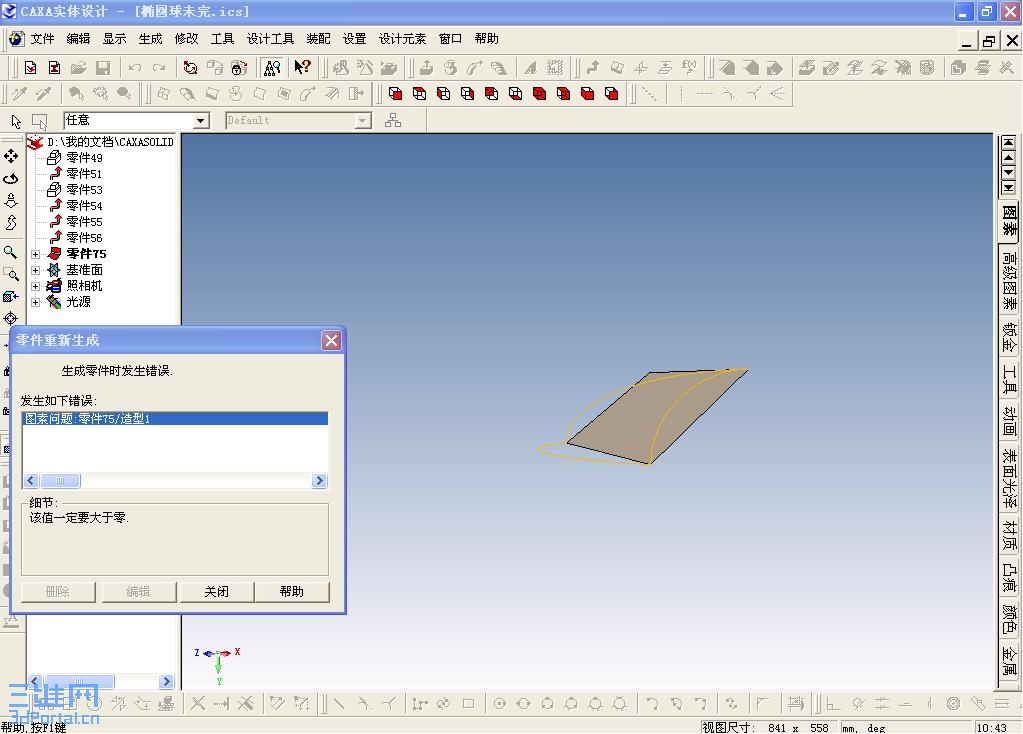Click the 删除 button in the dialog
Viewport: 1023px width, 734px height.
click(58, 592)
